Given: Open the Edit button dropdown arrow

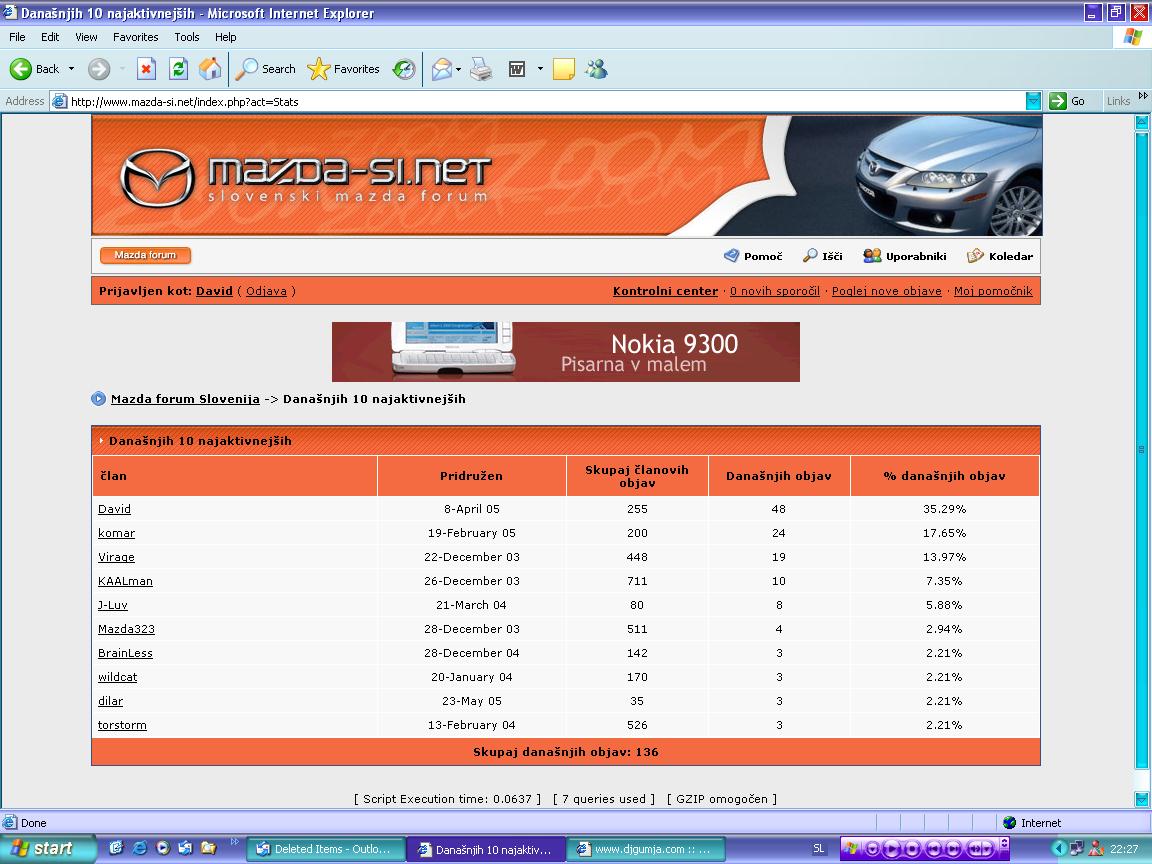Looking at the screenshot, I should [x=540, y=69].
